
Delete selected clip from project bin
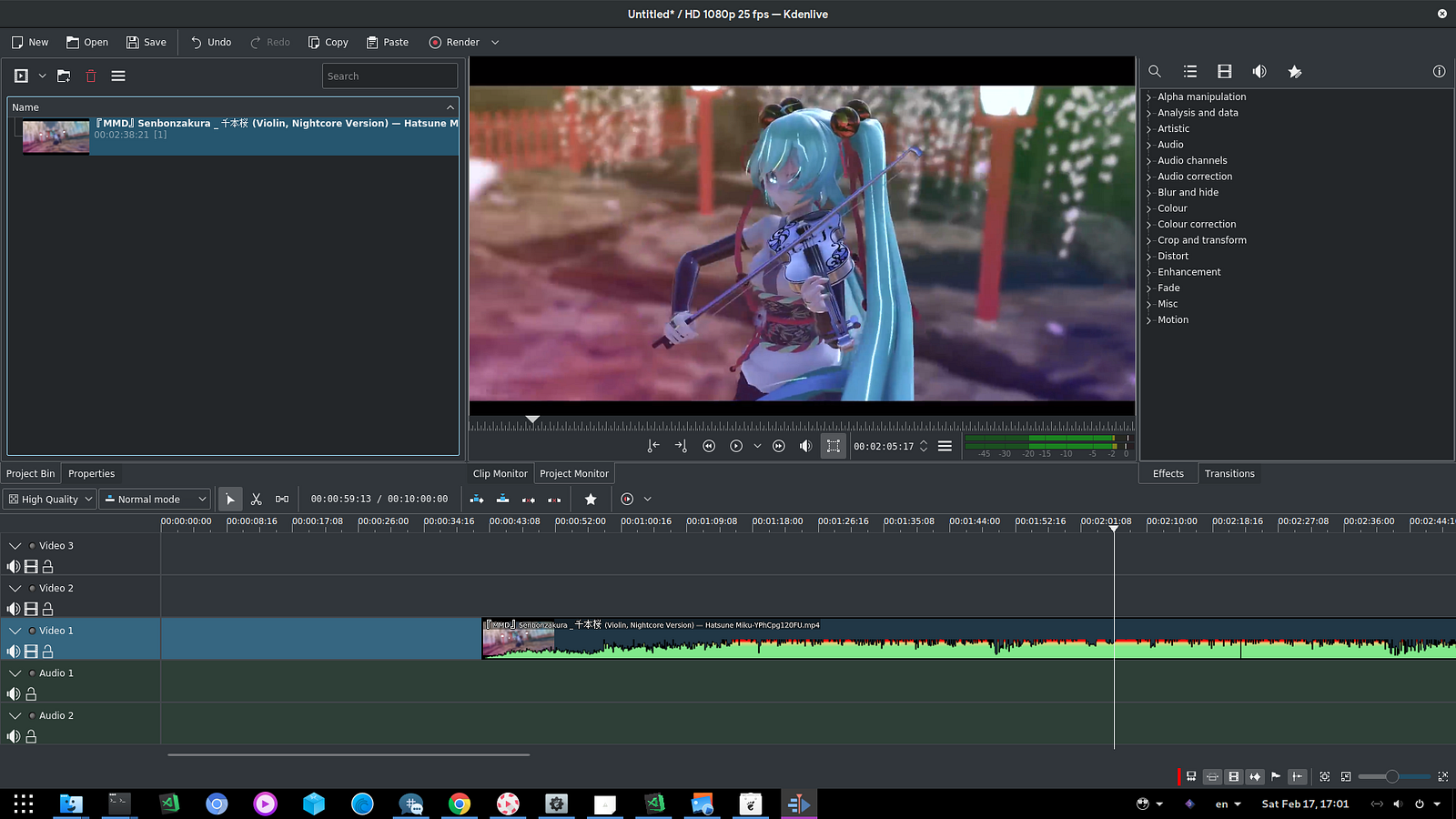pos(91,76)
